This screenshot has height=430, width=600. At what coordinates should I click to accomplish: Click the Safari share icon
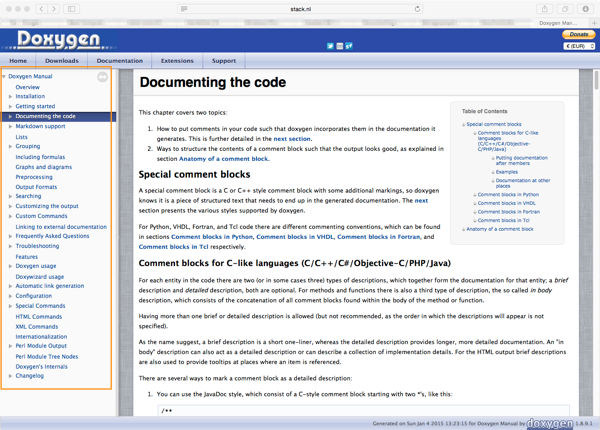click(544, 9)
